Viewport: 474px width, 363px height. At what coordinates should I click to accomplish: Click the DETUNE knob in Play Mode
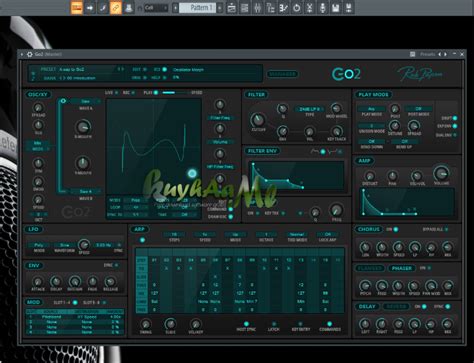coord(395,126)
